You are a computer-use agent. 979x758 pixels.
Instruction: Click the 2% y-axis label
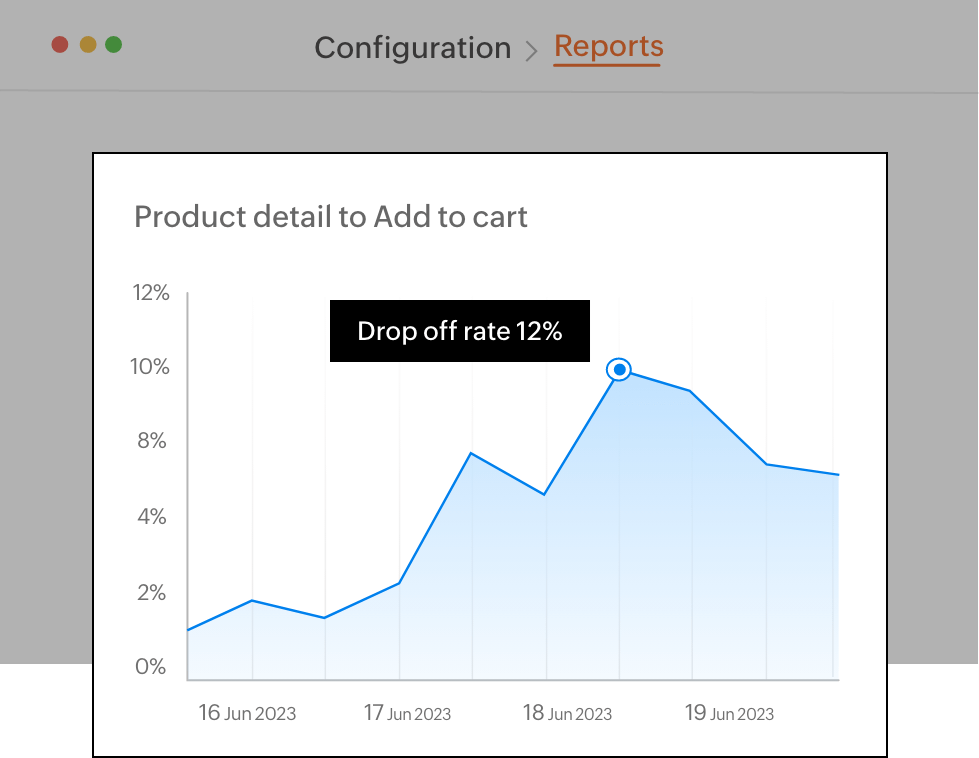click(151, 593)
